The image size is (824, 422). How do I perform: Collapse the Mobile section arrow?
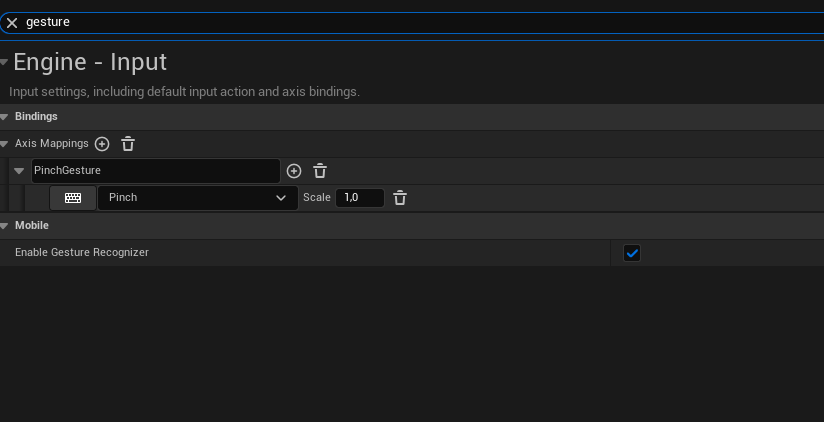tap(5, 226)
